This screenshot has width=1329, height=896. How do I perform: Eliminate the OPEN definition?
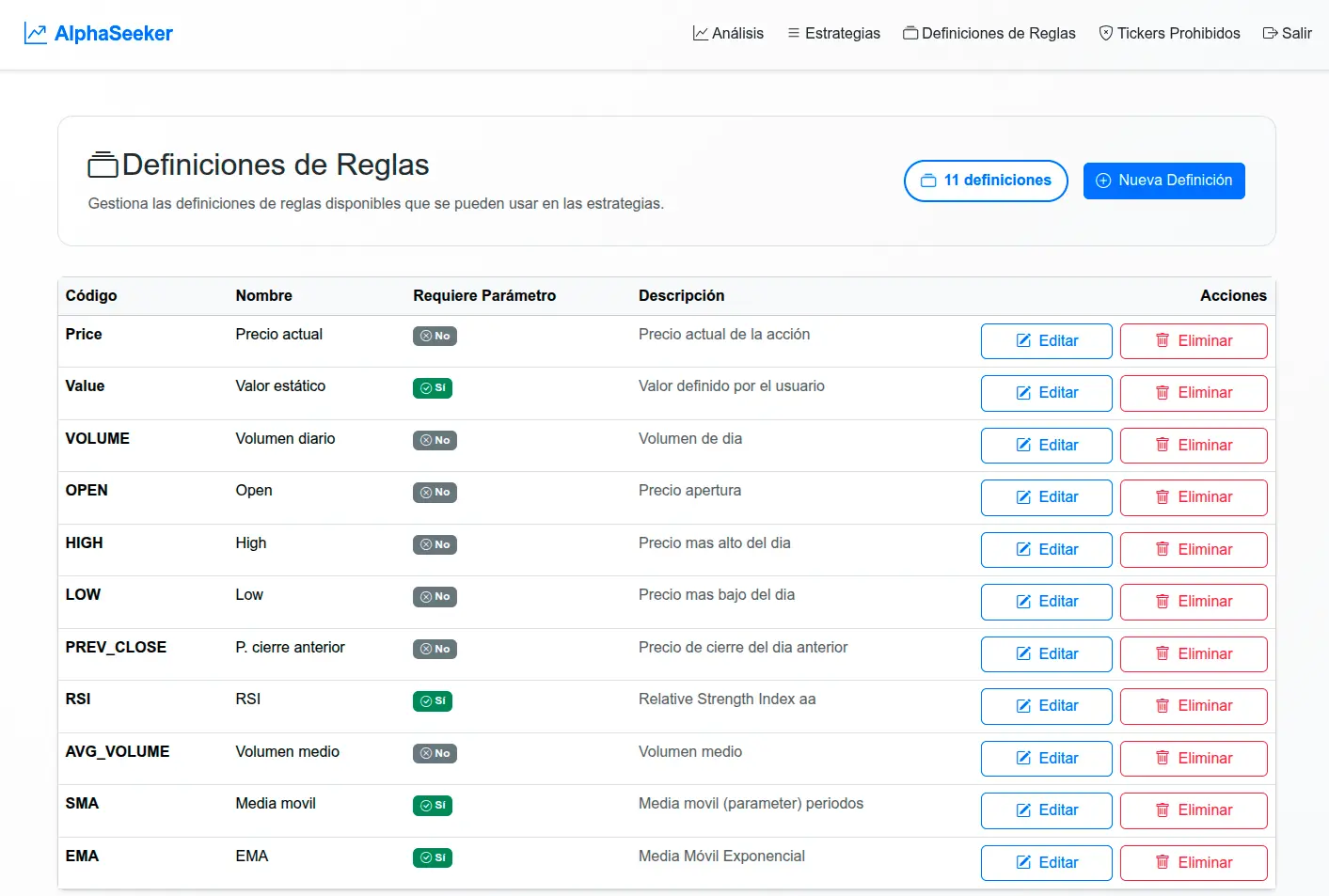[x=1194, y=497]
